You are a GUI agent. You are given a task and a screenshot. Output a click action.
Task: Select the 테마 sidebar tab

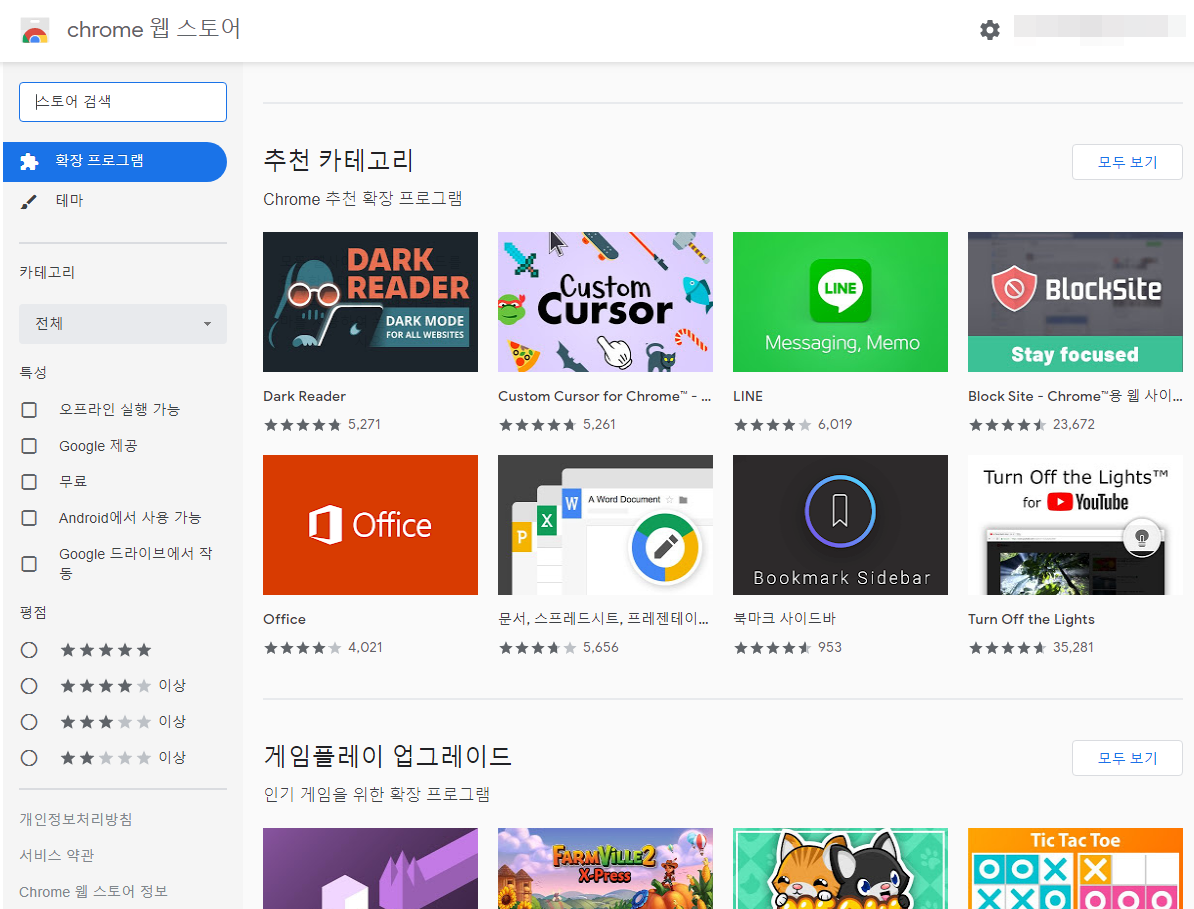(x=115, y=201)
